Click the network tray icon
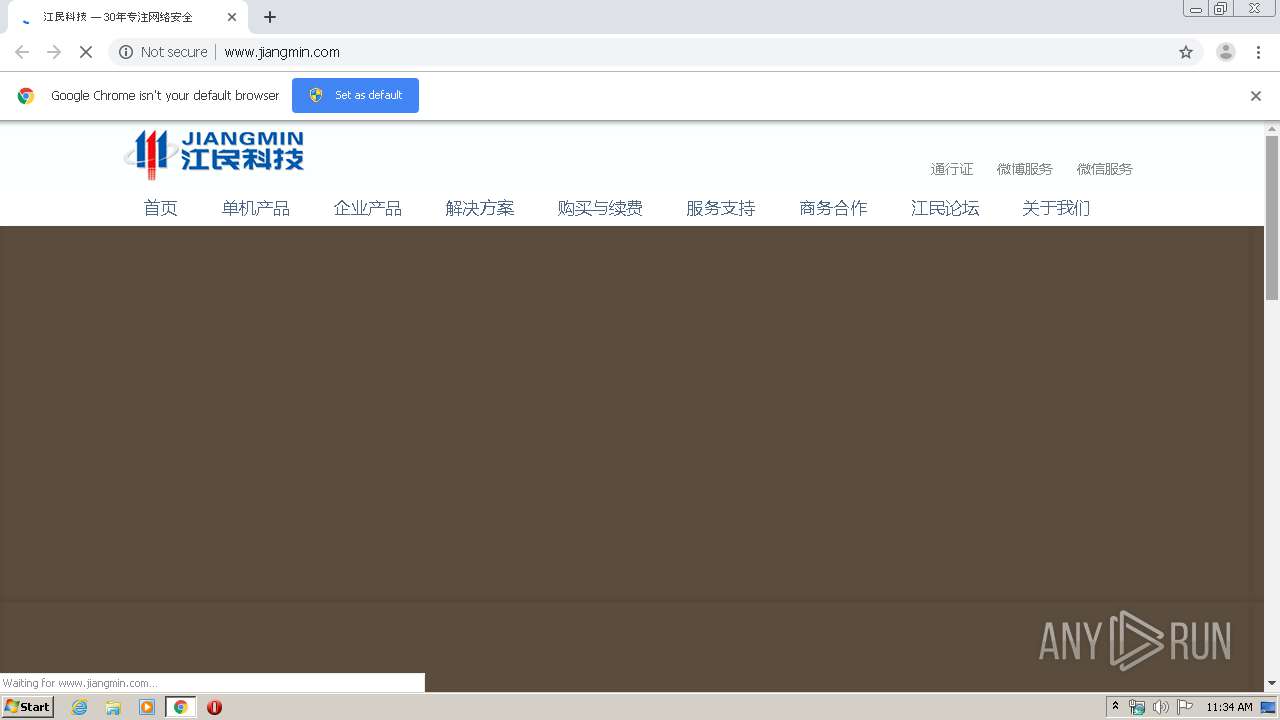The image size is (1280, 720). 1137,707
